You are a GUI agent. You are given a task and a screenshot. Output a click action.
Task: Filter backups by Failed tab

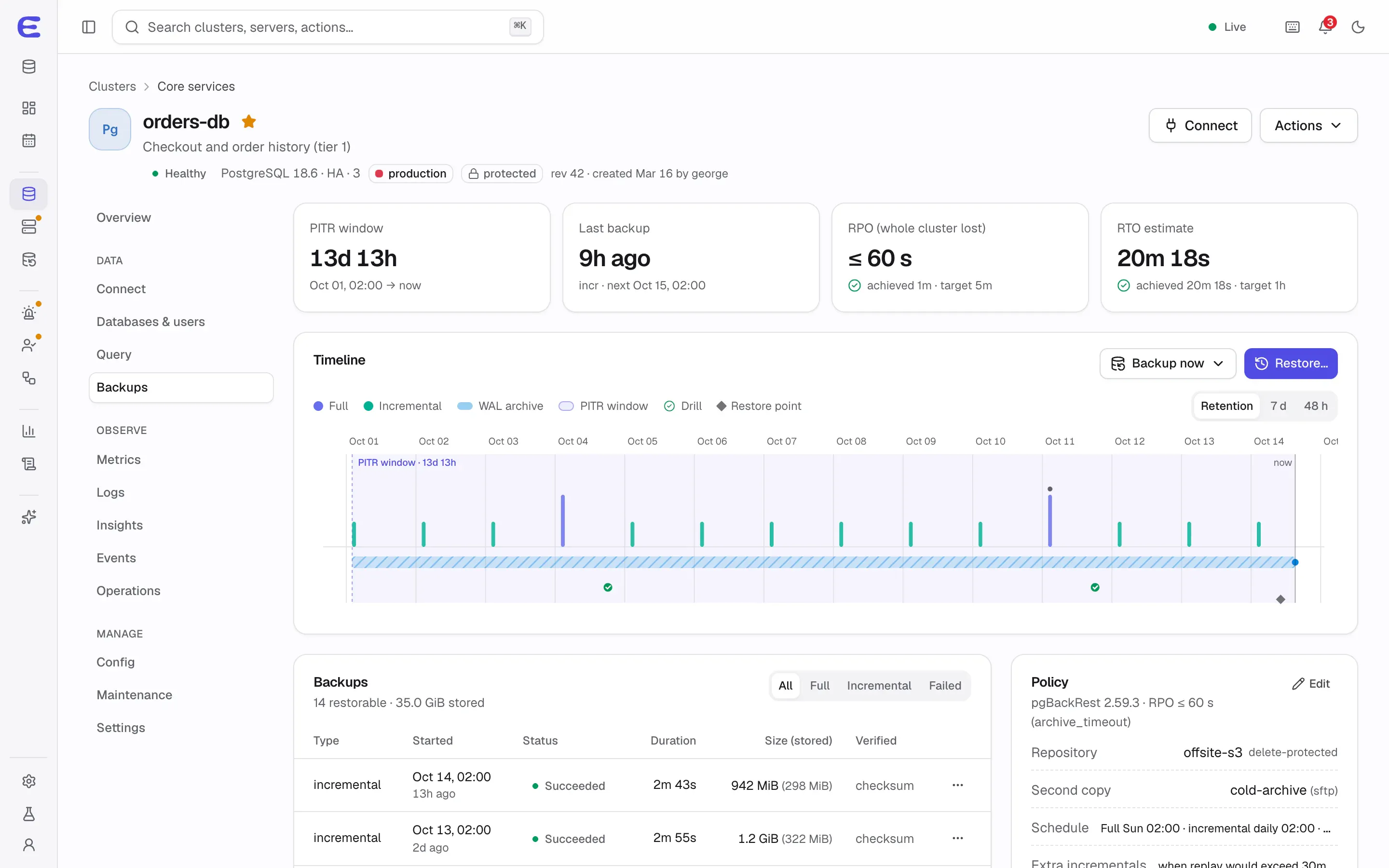click(945, 685)
